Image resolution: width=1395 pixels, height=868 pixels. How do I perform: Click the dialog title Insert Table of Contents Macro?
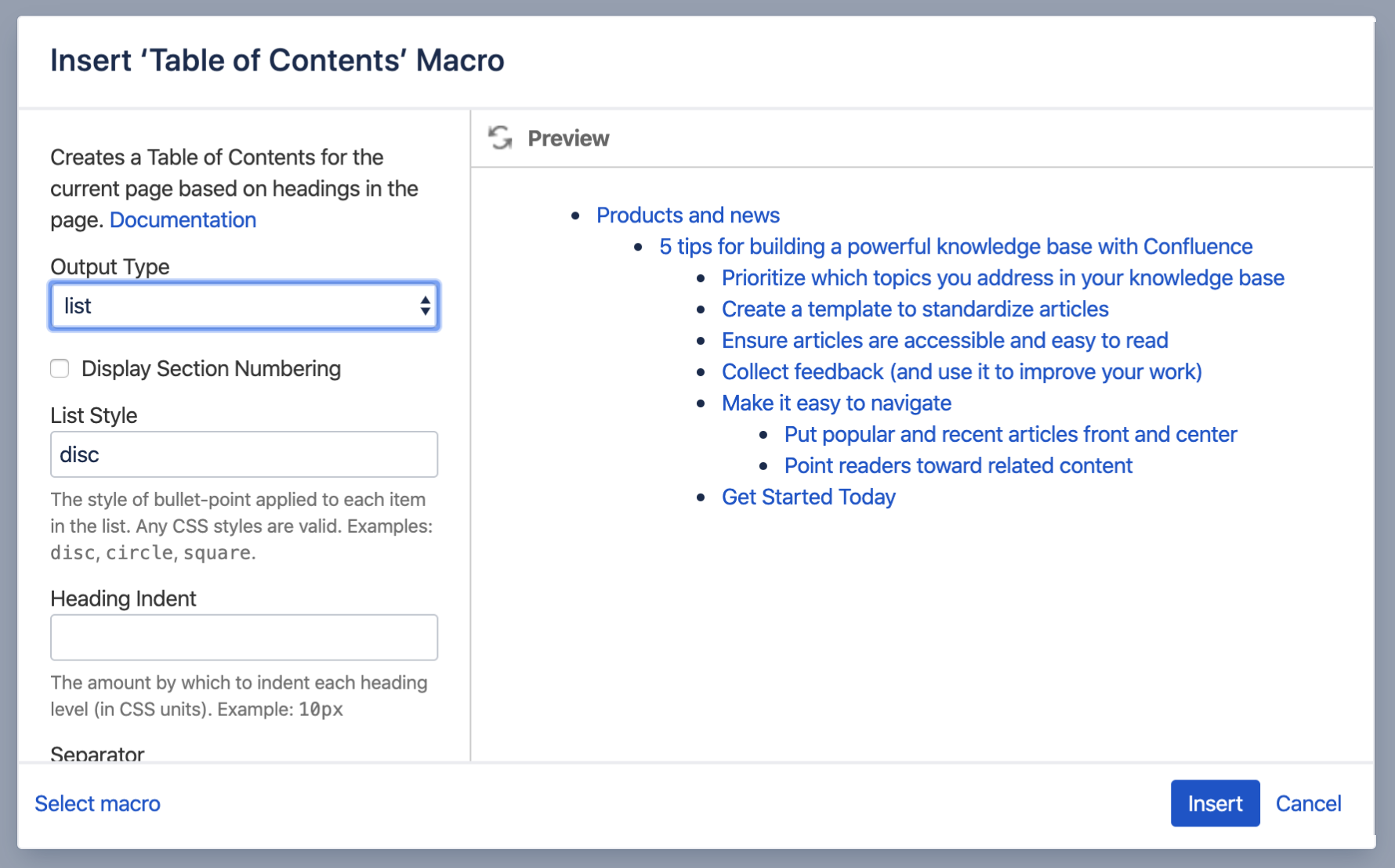pyautogui.click(x=277, y=60)
